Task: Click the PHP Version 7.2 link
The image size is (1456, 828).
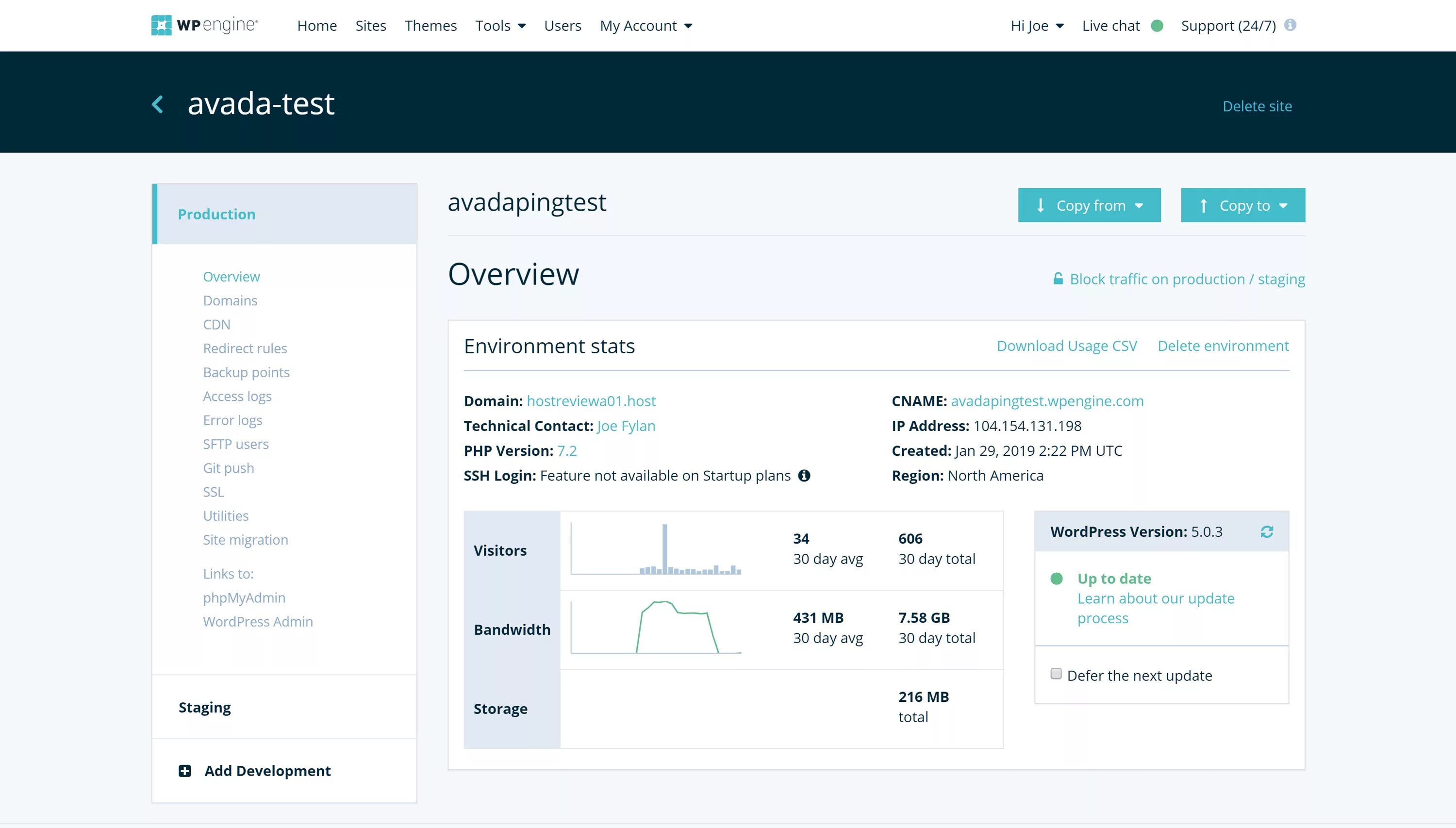Action: click(x=566, y=450)
